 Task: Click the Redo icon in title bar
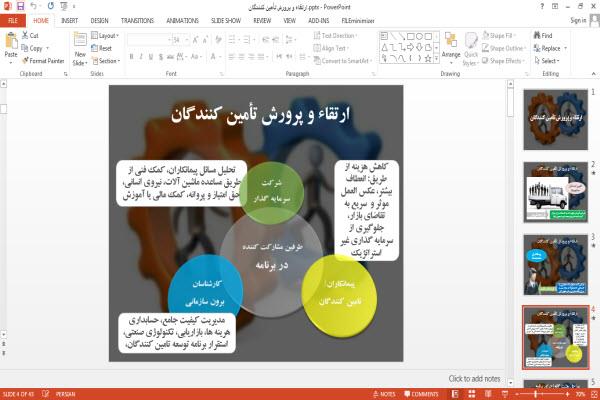tap(51, 6)
